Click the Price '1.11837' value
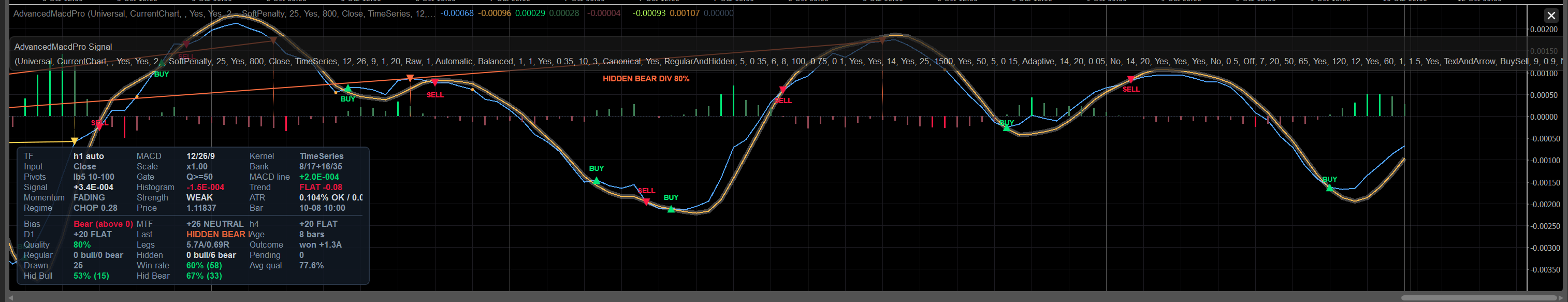The height and width of the screenshot is (302, 1568). click(201, 208)
